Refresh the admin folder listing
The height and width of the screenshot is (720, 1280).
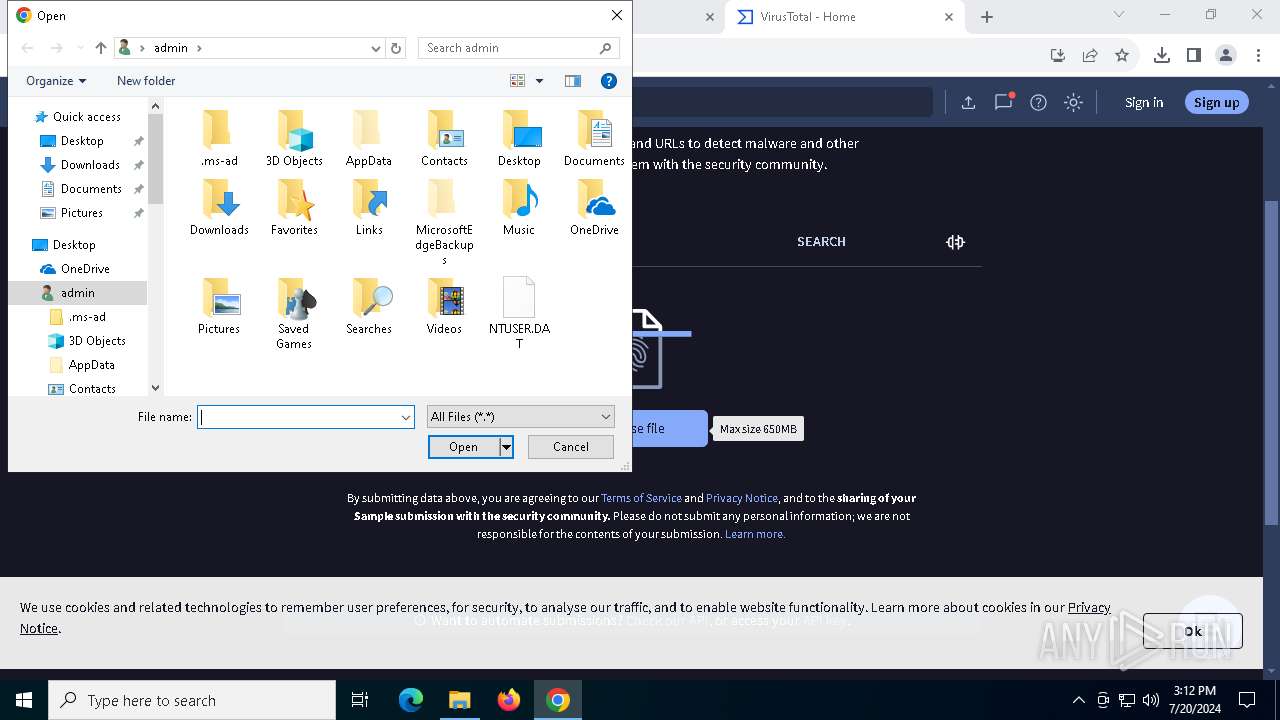click(396, 48)
